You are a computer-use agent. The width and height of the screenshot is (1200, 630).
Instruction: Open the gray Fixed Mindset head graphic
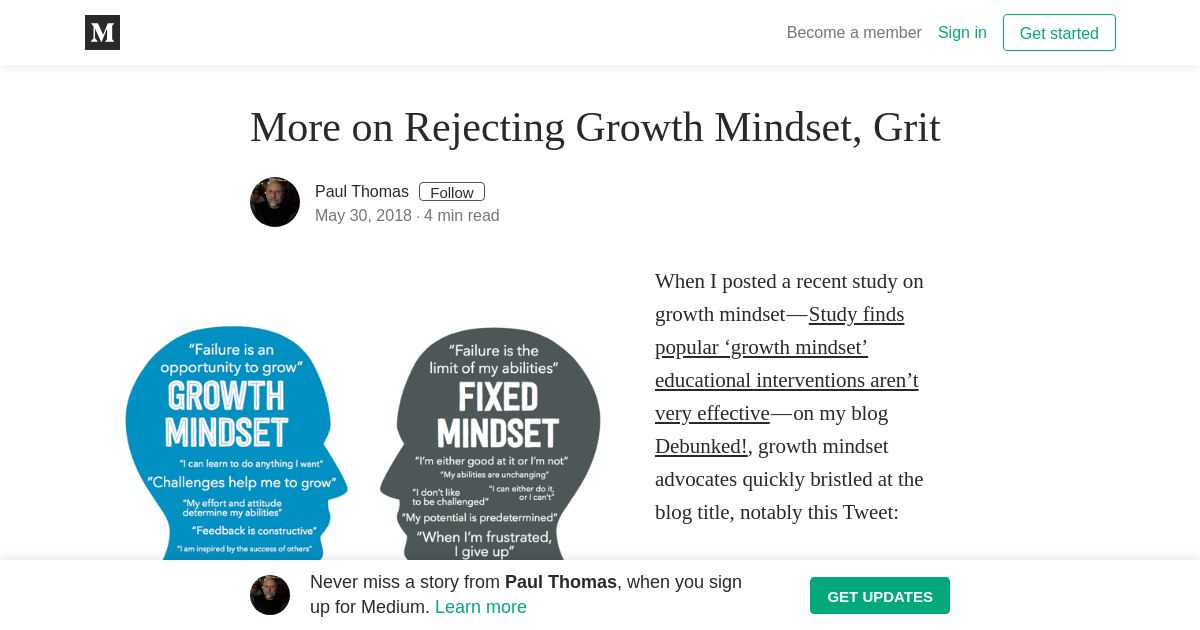[490, 443]
